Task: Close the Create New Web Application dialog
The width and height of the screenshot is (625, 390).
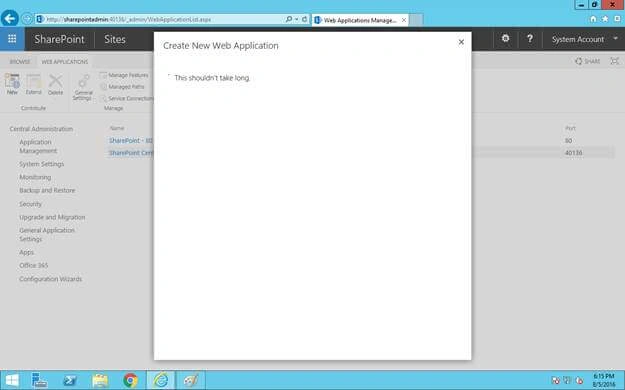Action: click(461, 42)
